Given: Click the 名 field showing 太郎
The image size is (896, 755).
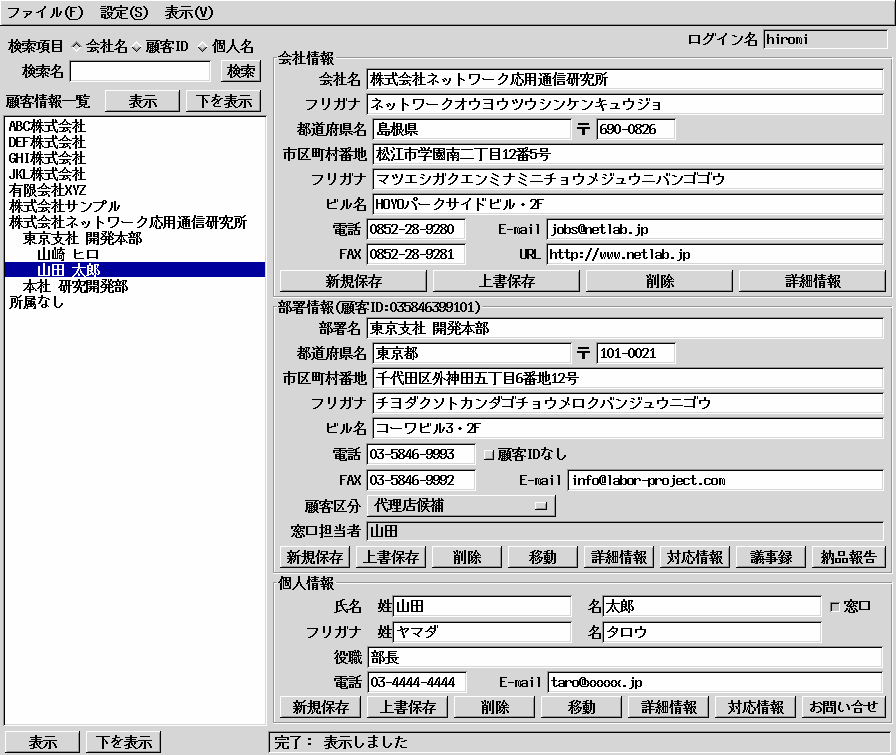Looking at the screenshot, I should point(712,606).
